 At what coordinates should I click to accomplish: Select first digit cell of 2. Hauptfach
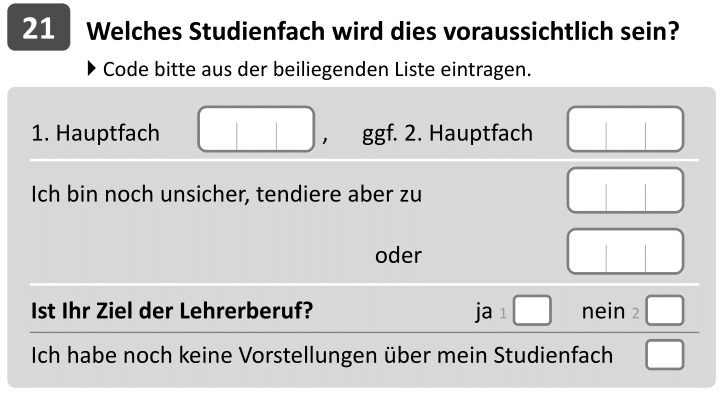click(587, 129)
